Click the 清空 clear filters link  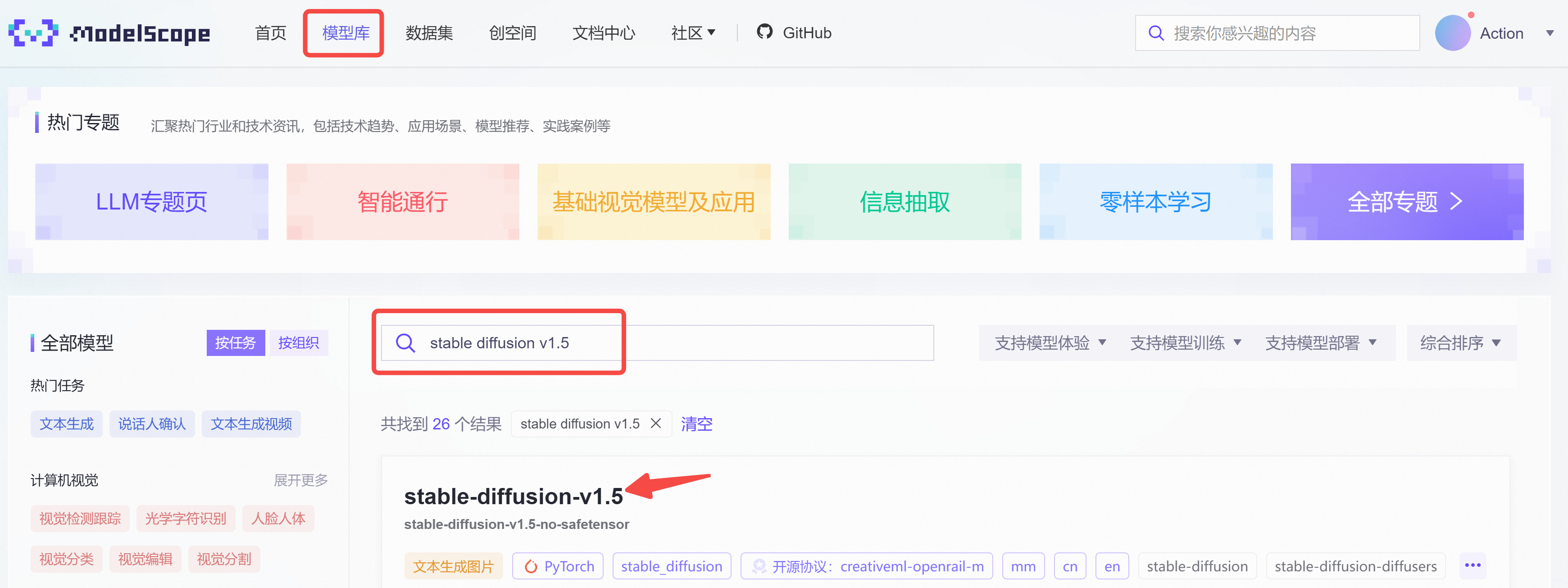pos(696,424)
